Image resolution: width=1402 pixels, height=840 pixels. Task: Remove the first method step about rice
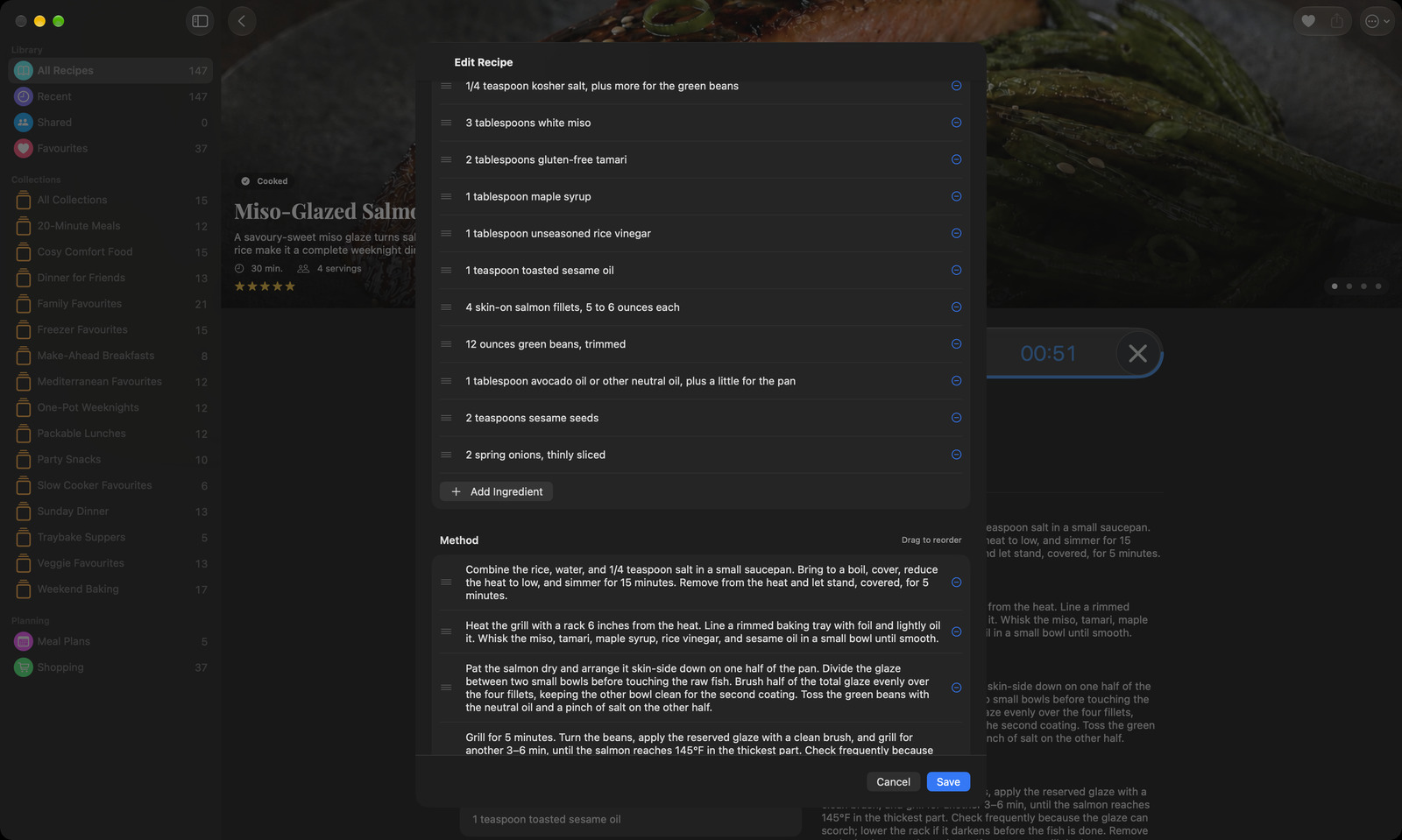pos(956,582)
